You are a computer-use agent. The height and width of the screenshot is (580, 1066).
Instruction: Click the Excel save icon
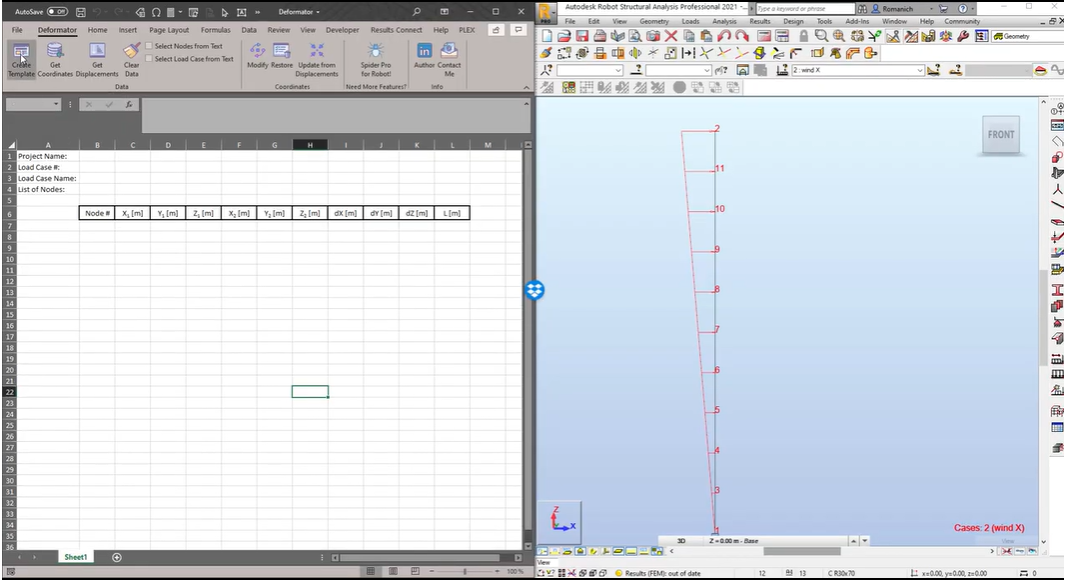pos(80,12)
